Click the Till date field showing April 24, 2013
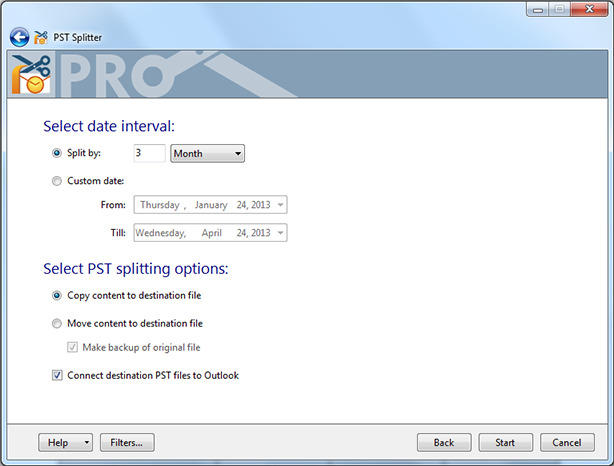Screen dimensions: 614x466 coord(210,233)
